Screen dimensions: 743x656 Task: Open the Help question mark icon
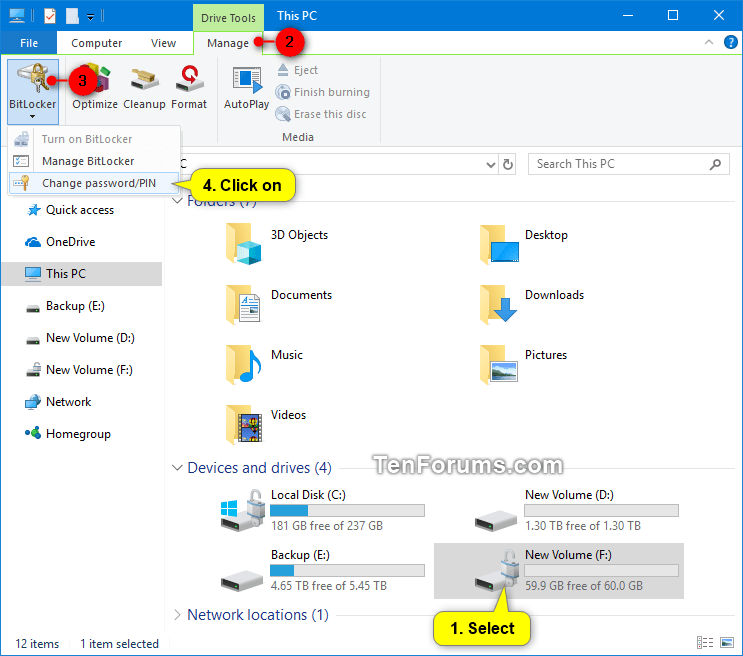pos(731,42)
